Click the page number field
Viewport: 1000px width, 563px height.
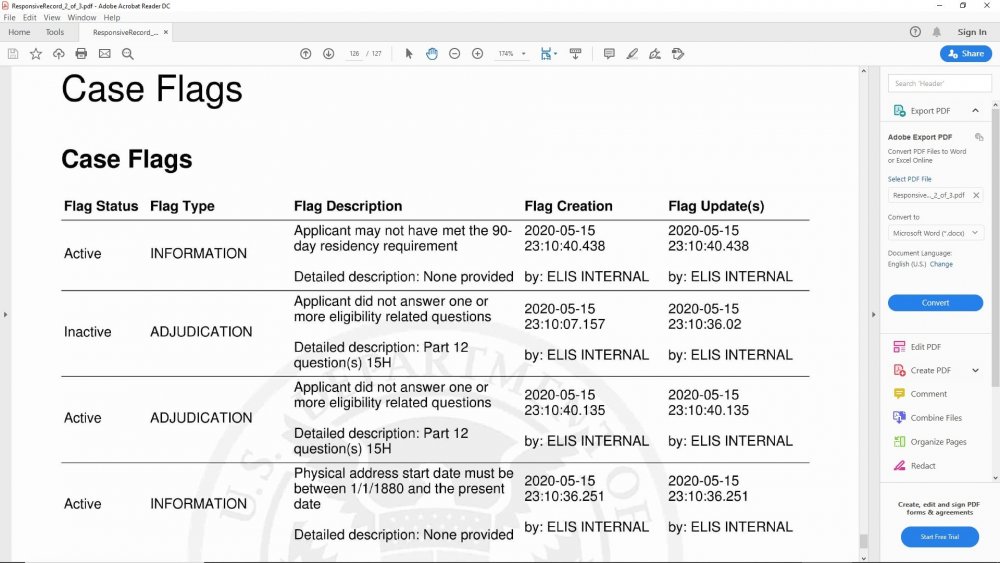(354, 54)
